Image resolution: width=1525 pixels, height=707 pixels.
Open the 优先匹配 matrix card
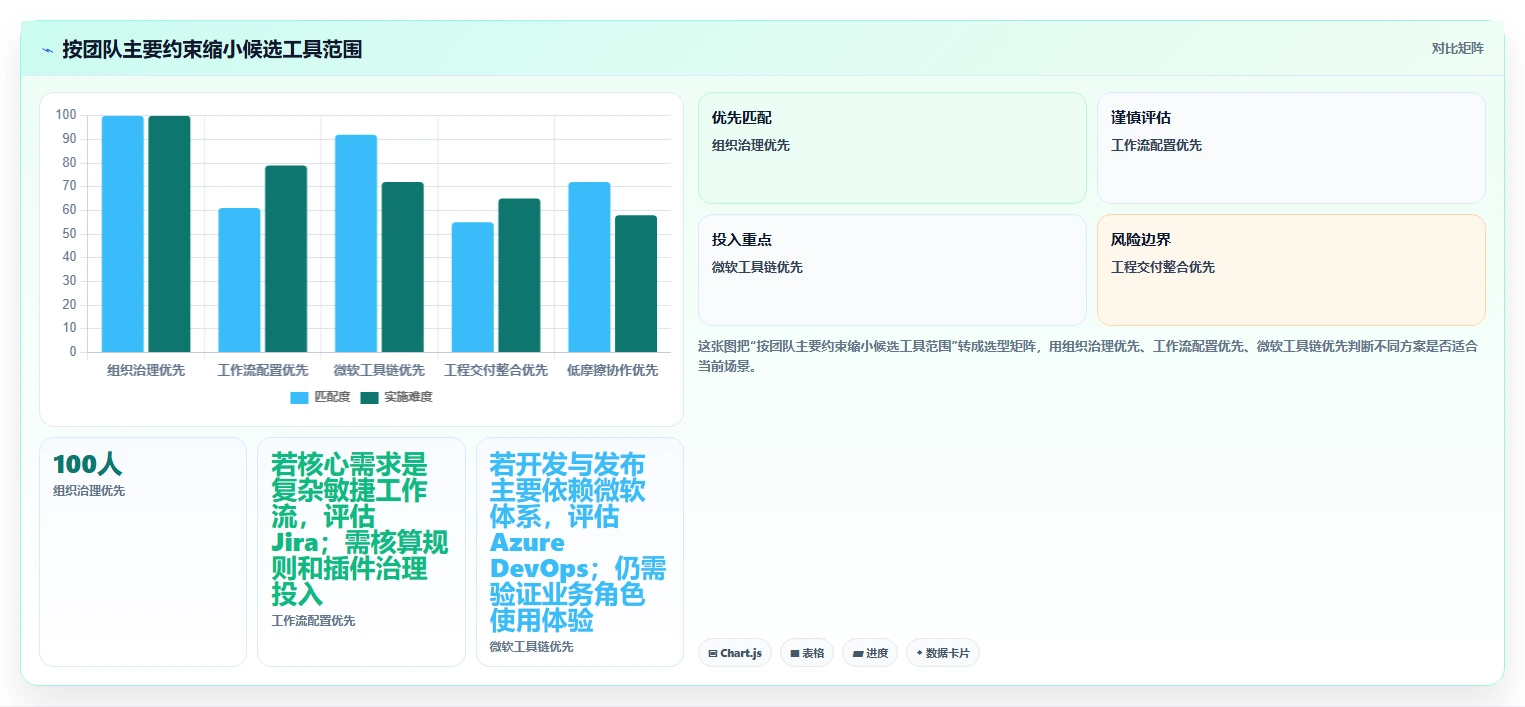click(x=892, y=148)
